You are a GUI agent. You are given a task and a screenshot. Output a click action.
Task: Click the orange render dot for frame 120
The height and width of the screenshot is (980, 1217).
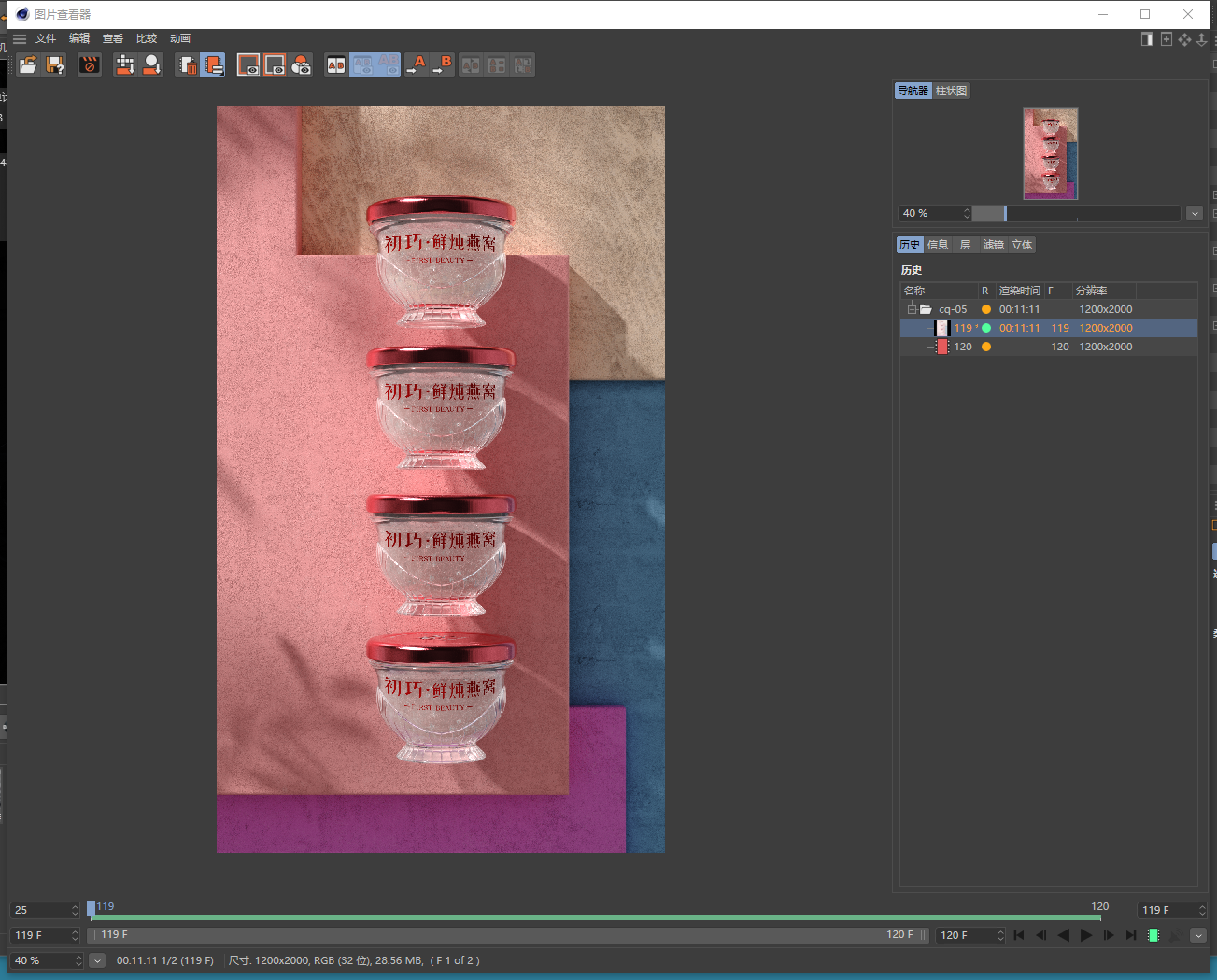tap(986, 347)
